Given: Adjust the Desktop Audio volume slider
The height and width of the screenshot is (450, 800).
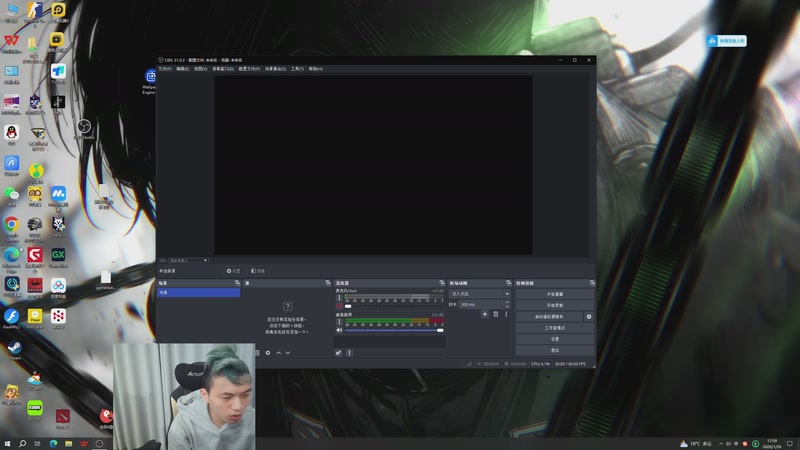Looking at the screenshot, I should click(394, 330).
